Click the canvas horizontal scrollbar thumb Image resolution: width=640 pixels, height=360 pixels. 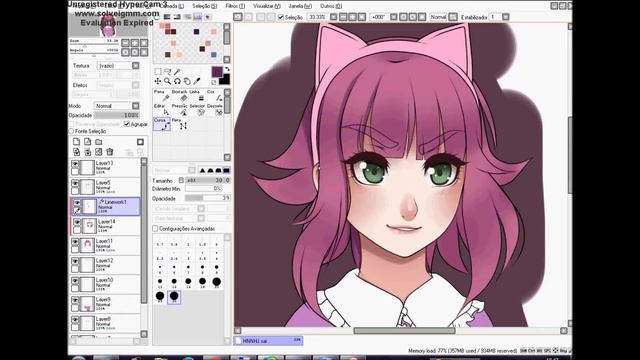pos(404,331)
